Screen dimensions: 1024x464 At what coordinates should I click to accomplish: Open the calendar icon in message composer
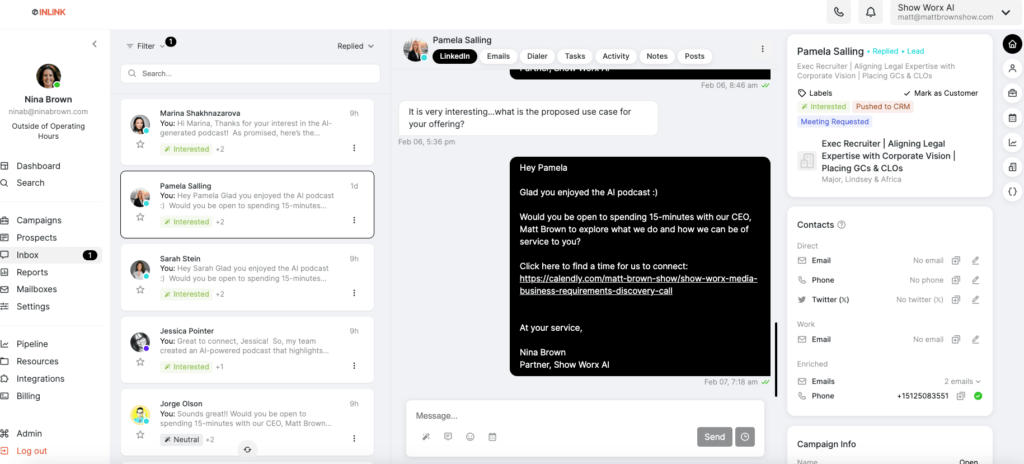492,437
